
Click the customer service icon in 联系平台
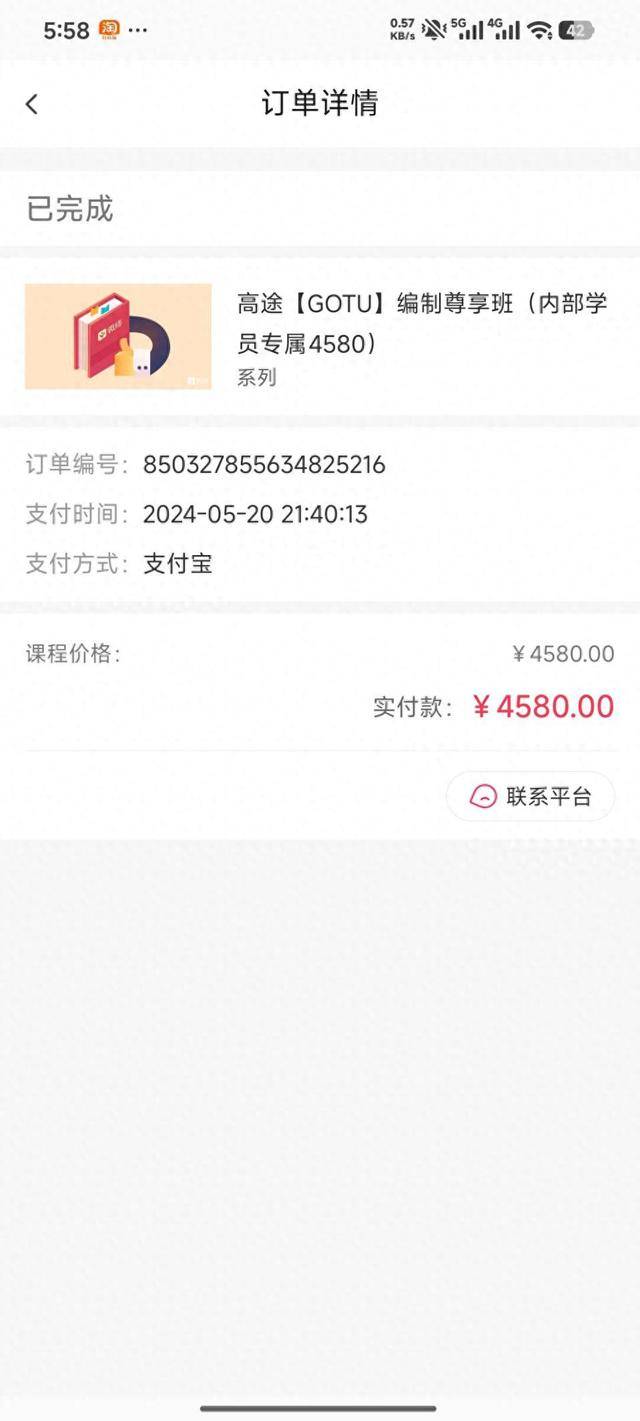pos(484,796)
